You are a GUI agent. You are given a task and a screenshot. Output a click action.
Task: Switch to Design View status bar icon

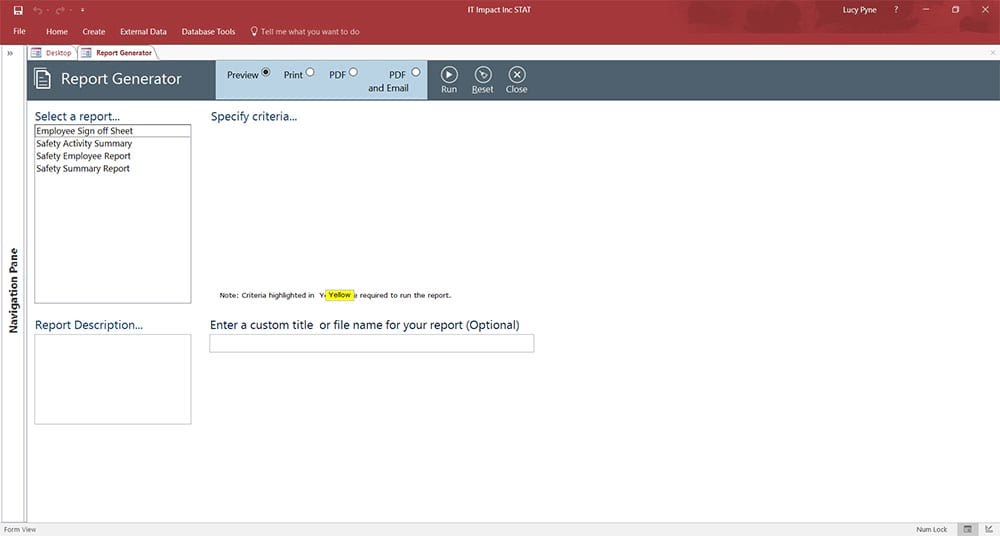(x=989, y=529)
